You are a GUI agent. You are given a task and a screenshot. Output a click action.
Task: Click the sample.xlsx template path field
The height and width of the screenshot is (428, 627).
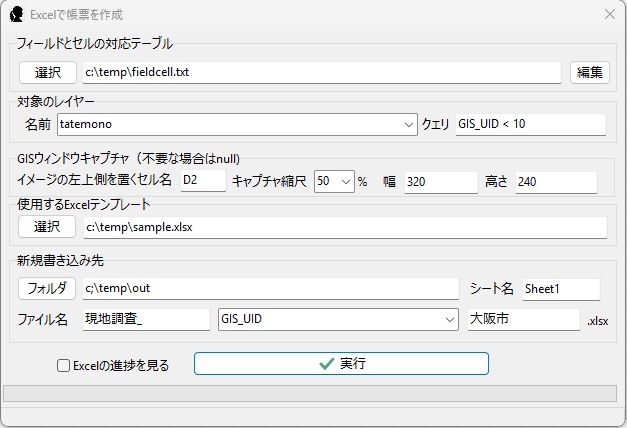click(343, 227)
